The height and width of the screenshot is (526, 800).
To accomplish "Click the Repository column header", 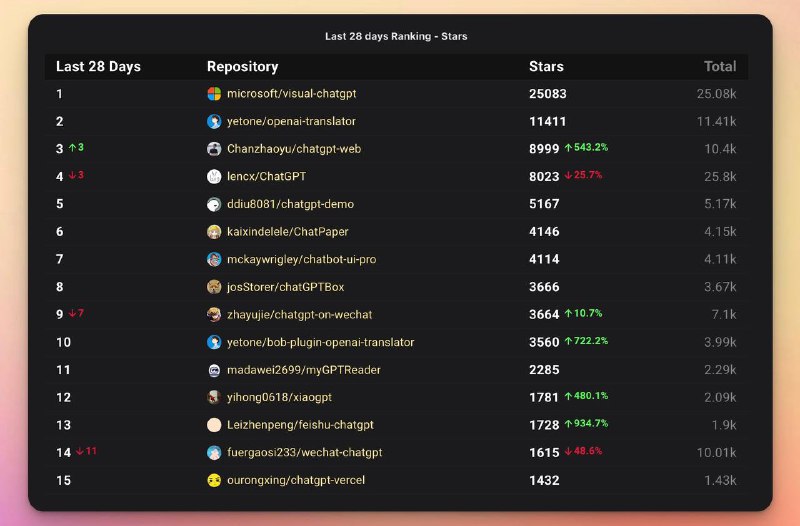I will 242,67.
